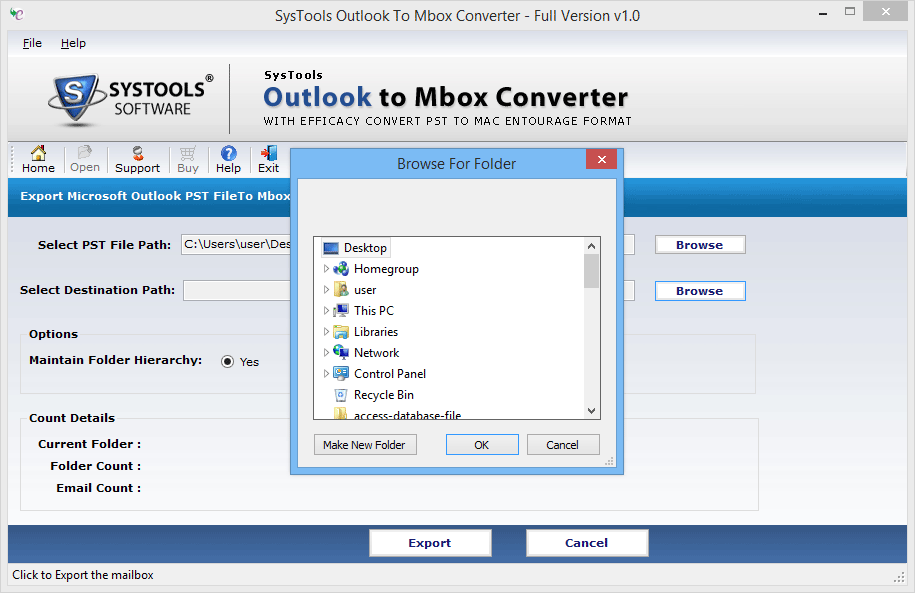This screenshot has width=915, height=593.
Task: Click the folder list scrollbar thumb
Action: tap(591, 271)
